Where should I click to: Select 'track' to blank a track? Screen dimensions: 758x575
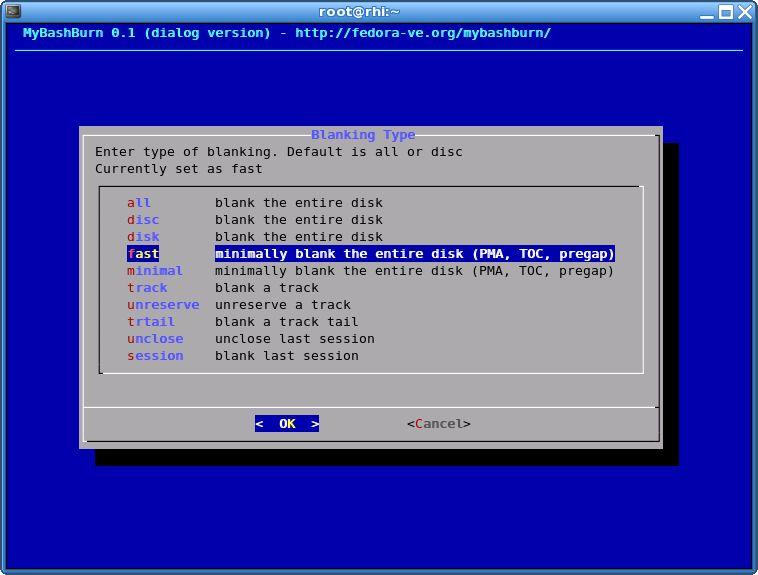click(x=147, y=288)
